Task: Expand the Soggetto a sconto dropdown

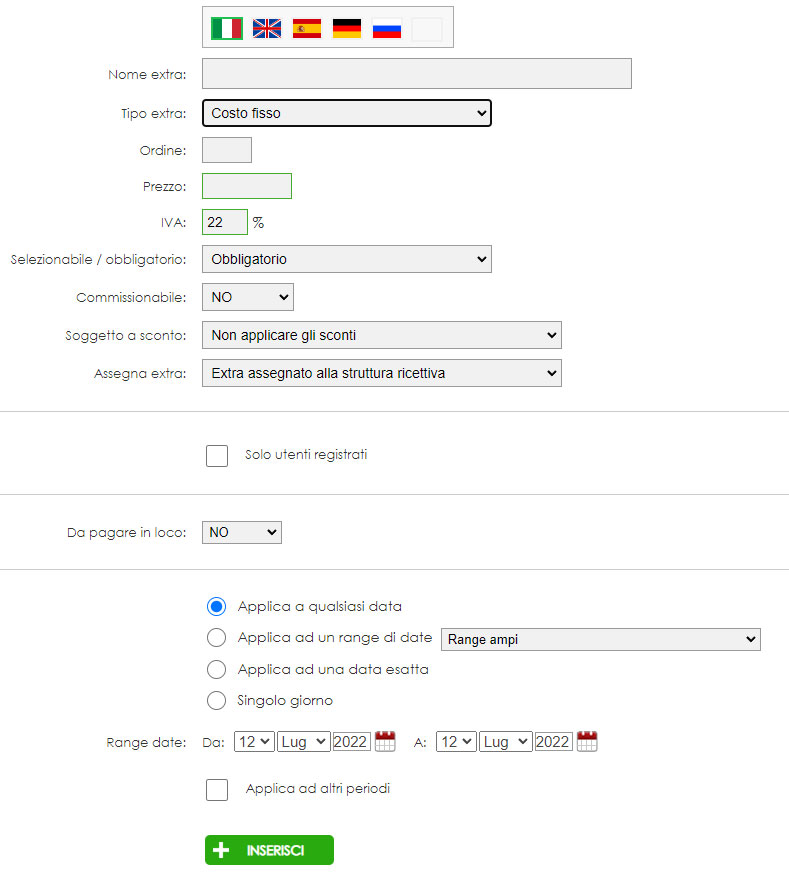Action: coord(382,335)
